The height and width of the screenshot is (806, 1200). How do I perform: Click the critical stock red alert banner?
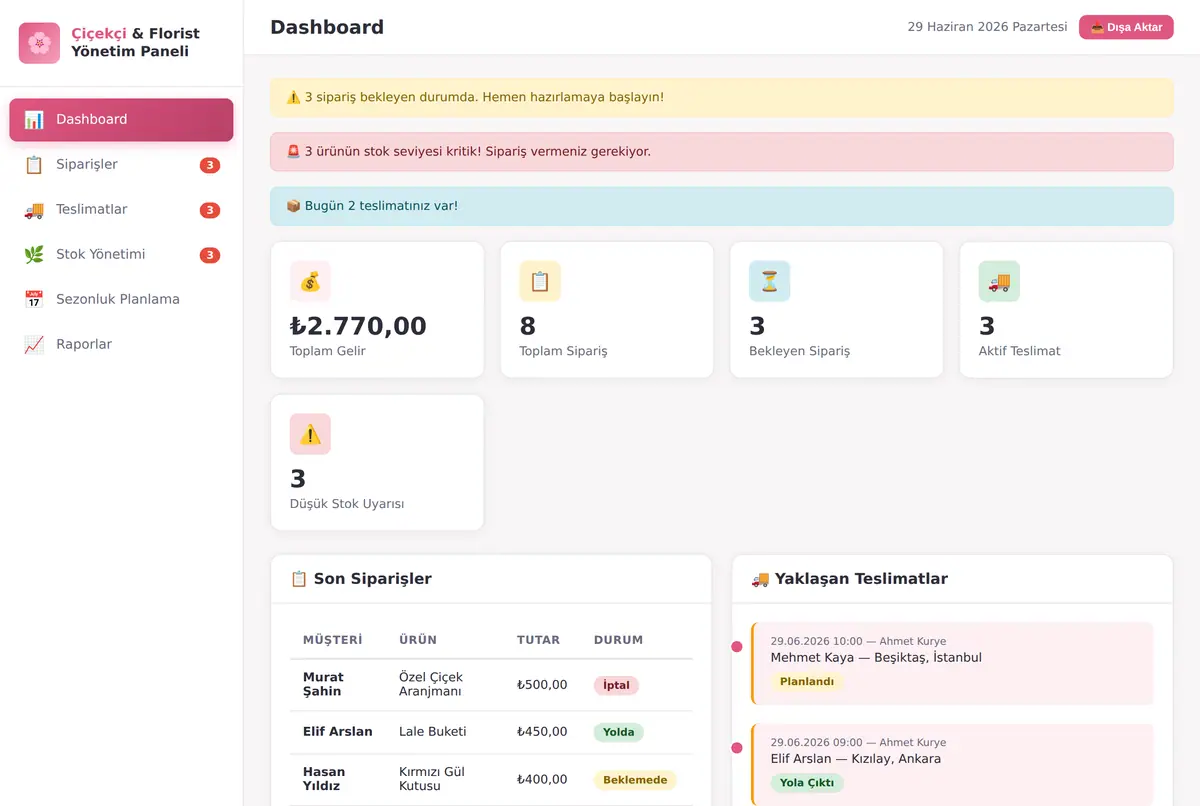coord(722,152)
